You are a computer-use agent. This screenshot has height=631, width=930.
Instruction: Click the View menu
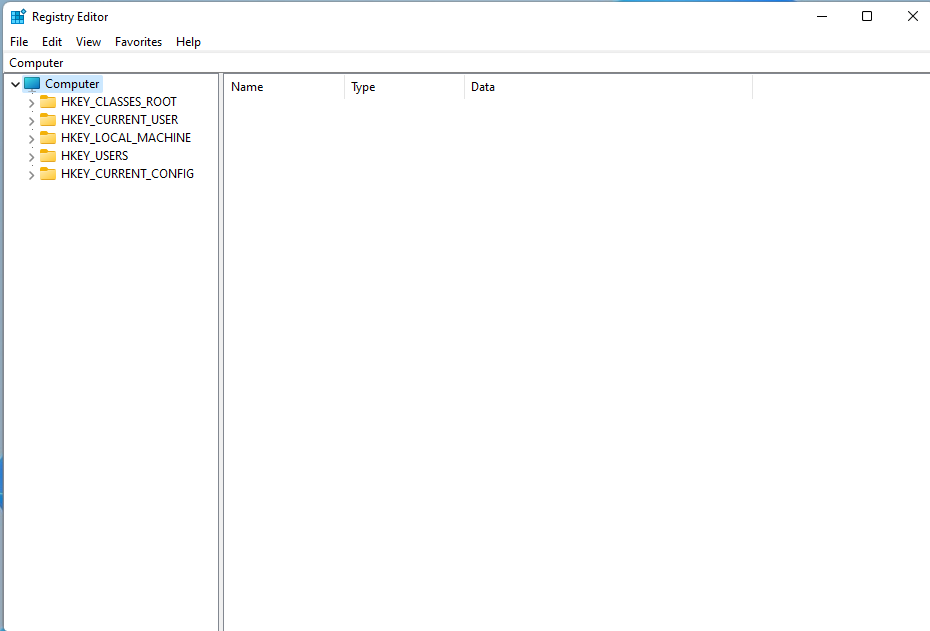coord(88,42)
